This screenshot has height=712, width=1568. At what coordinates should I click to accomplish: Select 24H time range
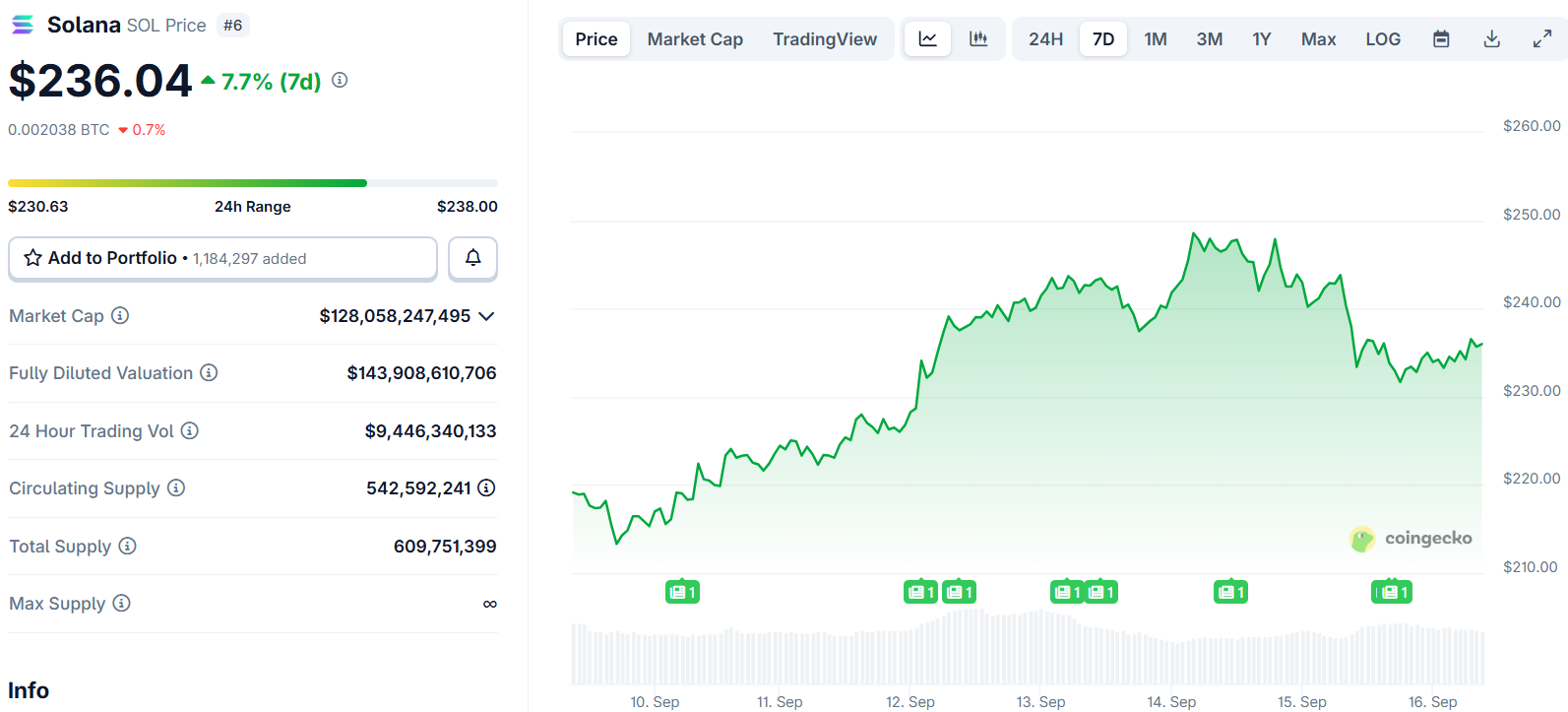(x=1045, y=39)
